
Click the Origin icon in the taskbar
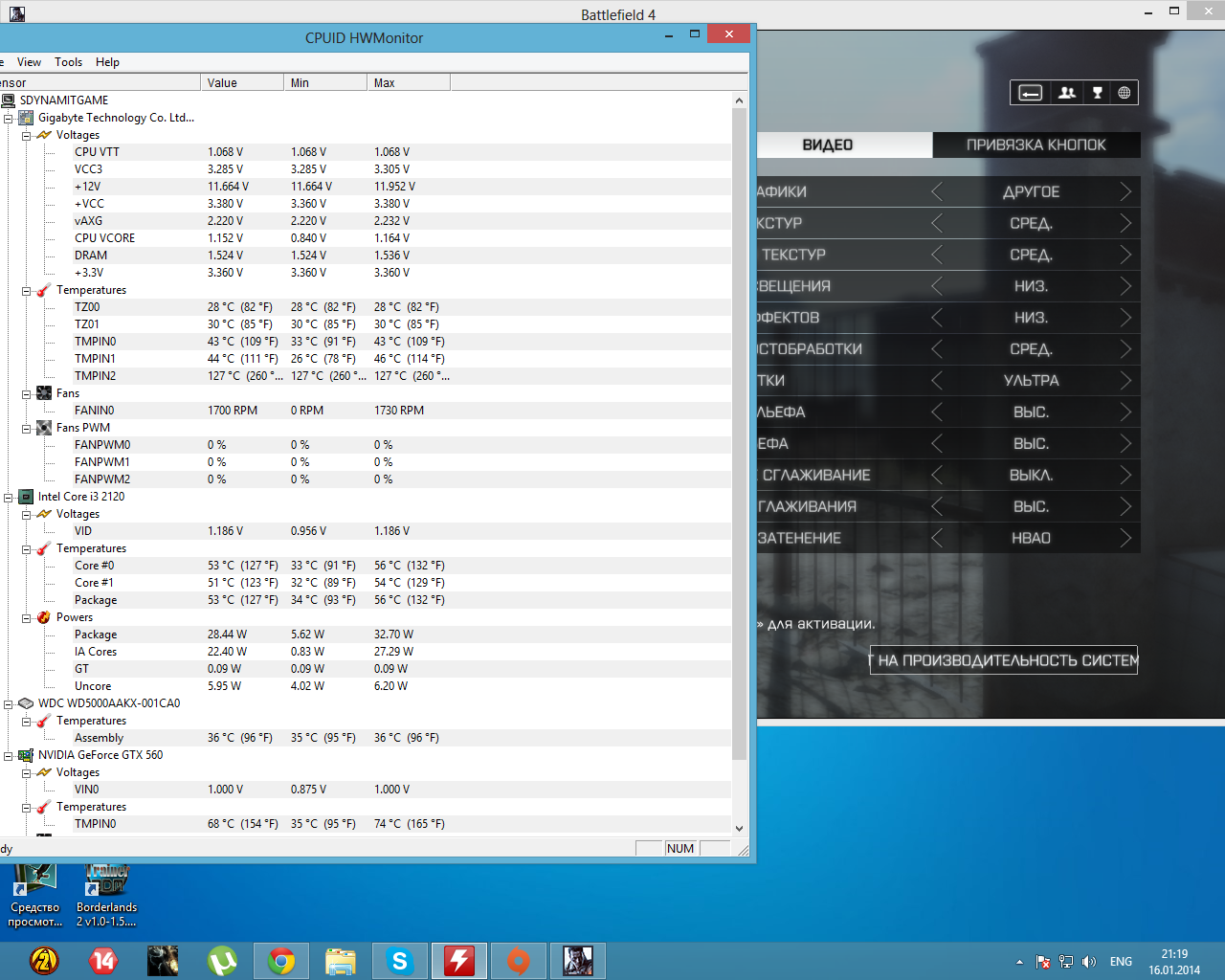coord(518,960)
